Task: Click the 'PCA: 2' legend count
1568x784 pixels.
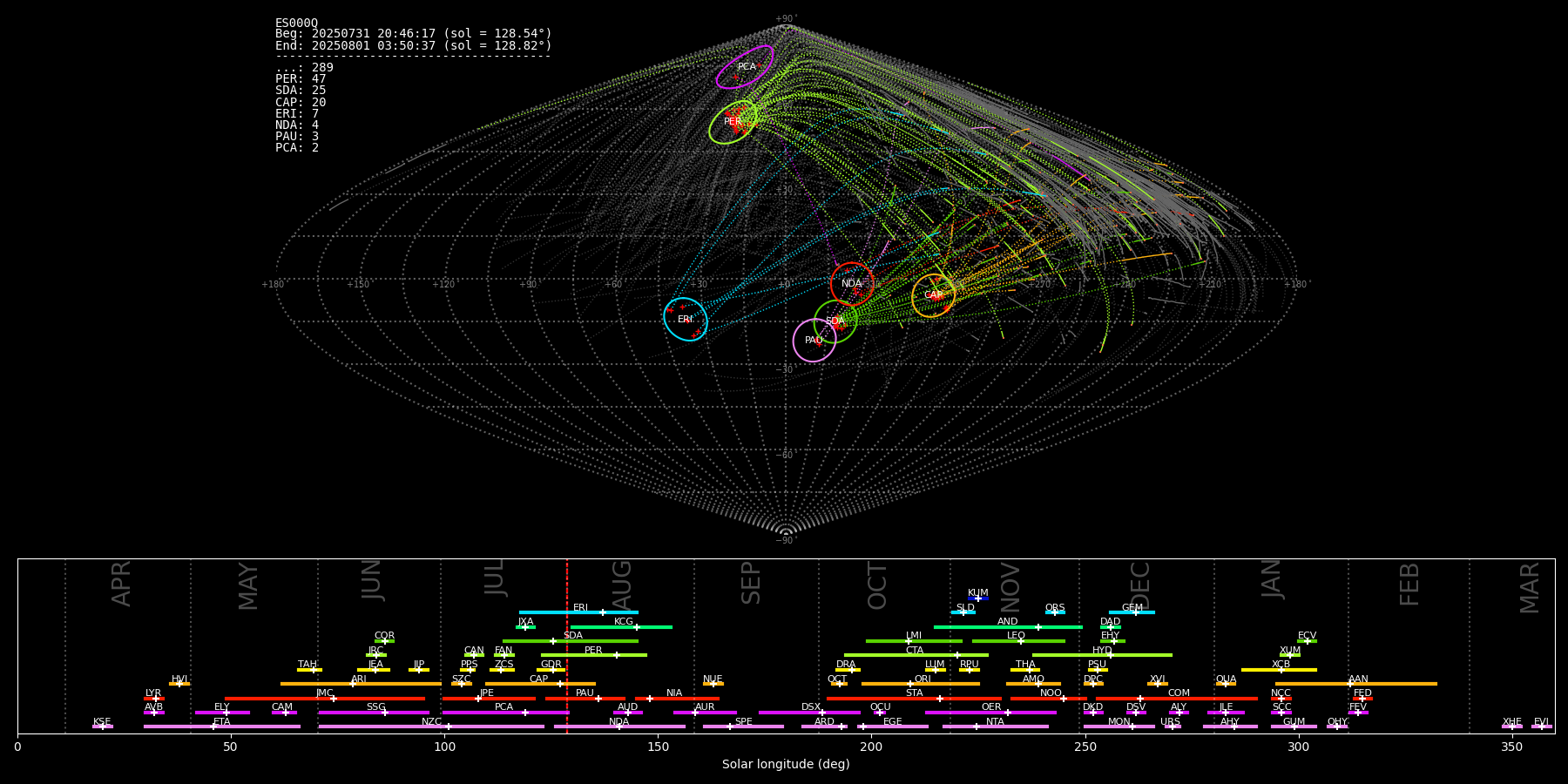Action: (x=297, y=148)
